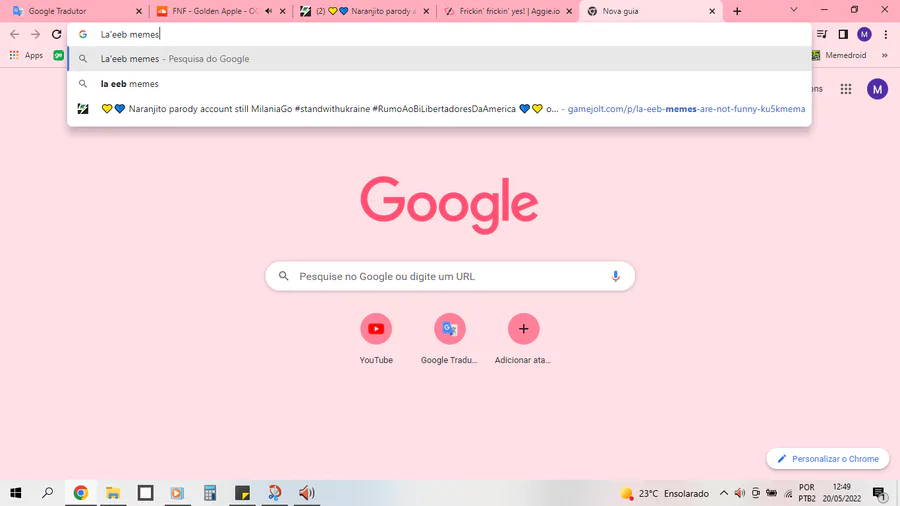Open Windows taskbar search
Image resolution: width=900 pixels, height=506 pixels.
pyautogui.click(x=48, y=493)
